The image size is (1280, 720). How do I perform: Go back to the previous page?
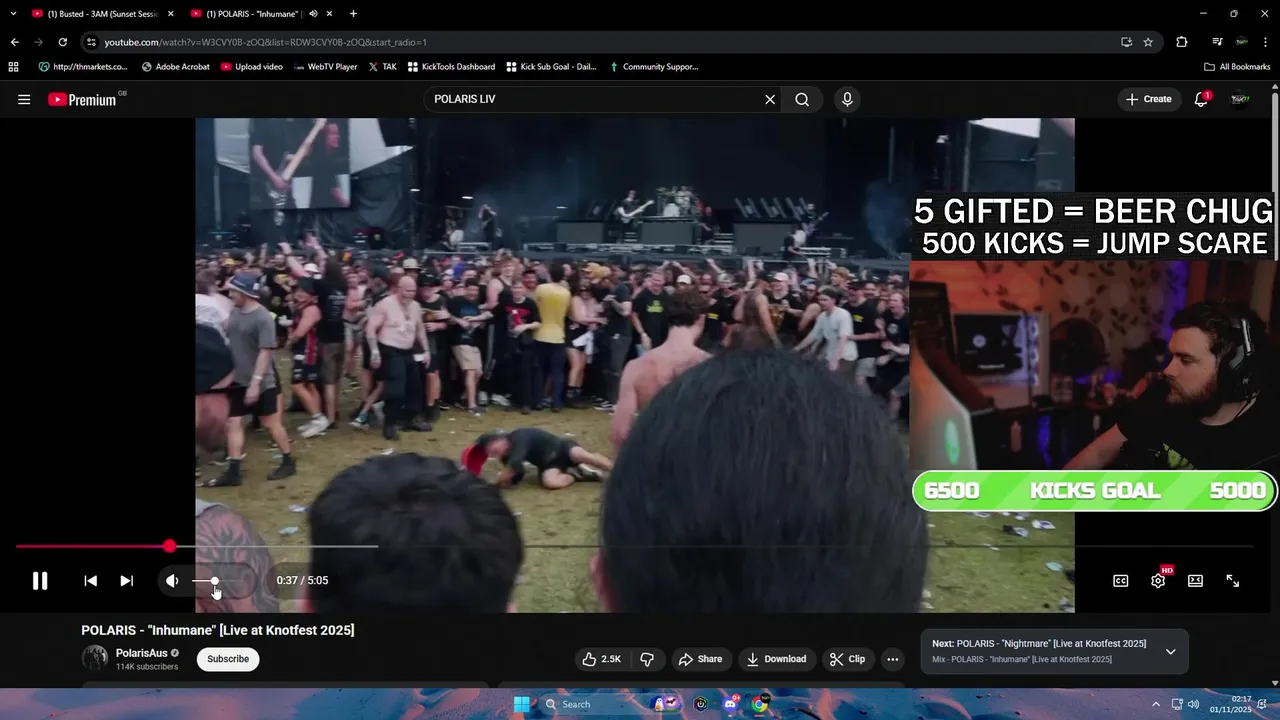[14, 42]
